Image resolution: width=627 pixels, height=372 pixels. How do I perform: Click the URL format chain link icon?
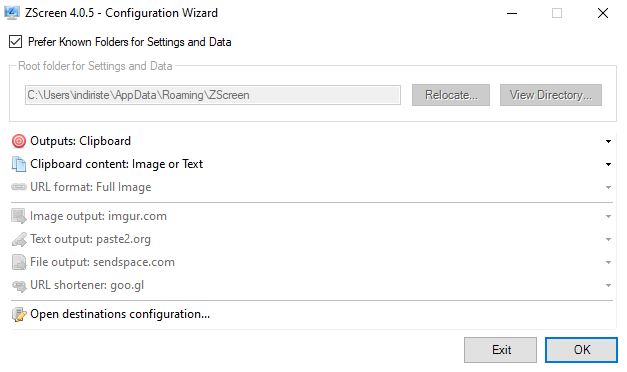19,187
